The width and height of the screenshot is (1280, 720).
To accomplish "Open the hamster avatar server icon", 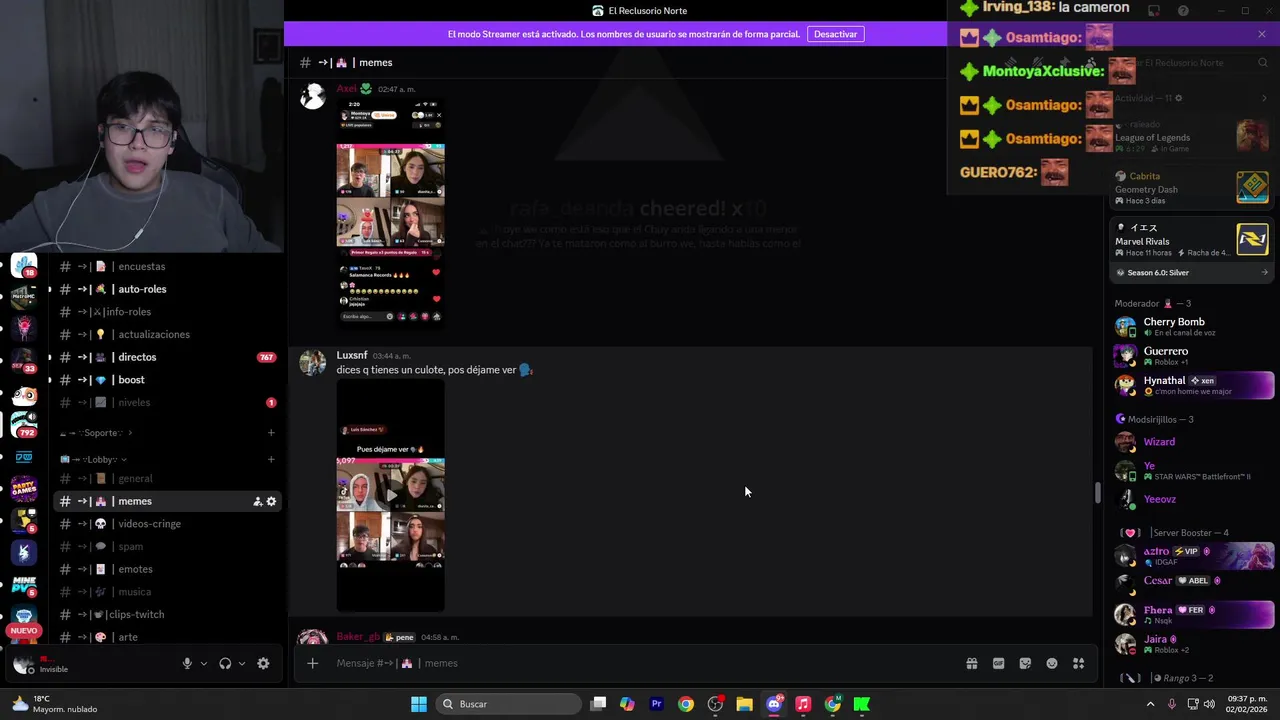I will 24,394.
